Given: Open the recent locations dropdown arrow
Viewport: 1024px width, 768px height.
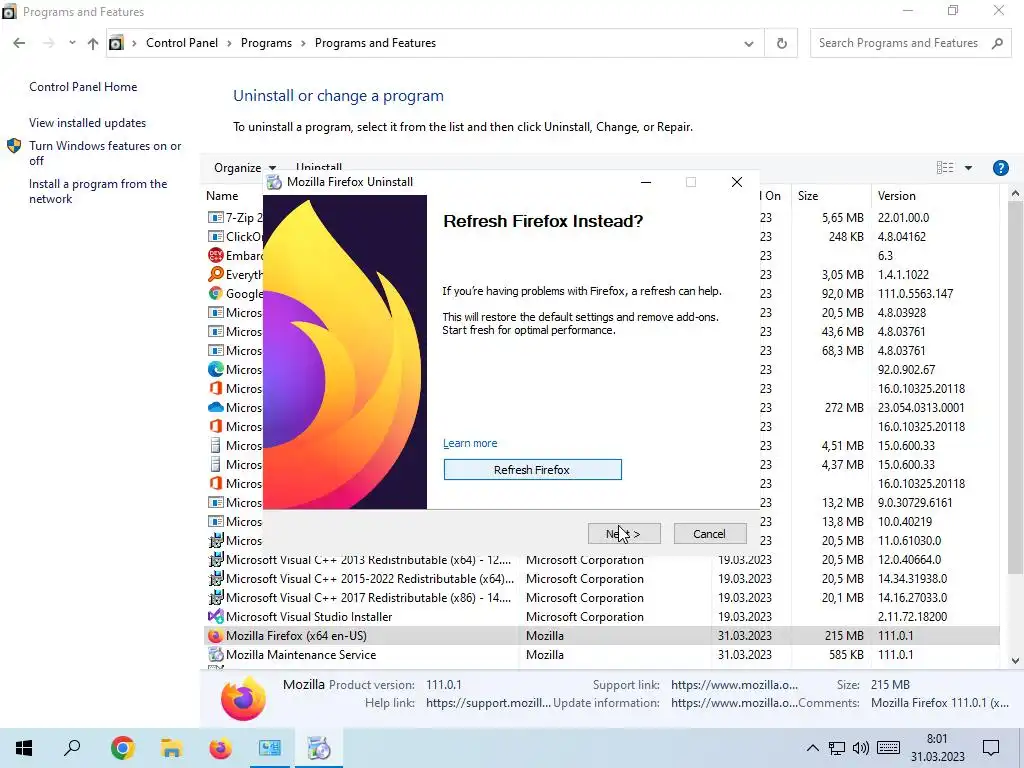Looking at the screenshot, I should [72, 43].
